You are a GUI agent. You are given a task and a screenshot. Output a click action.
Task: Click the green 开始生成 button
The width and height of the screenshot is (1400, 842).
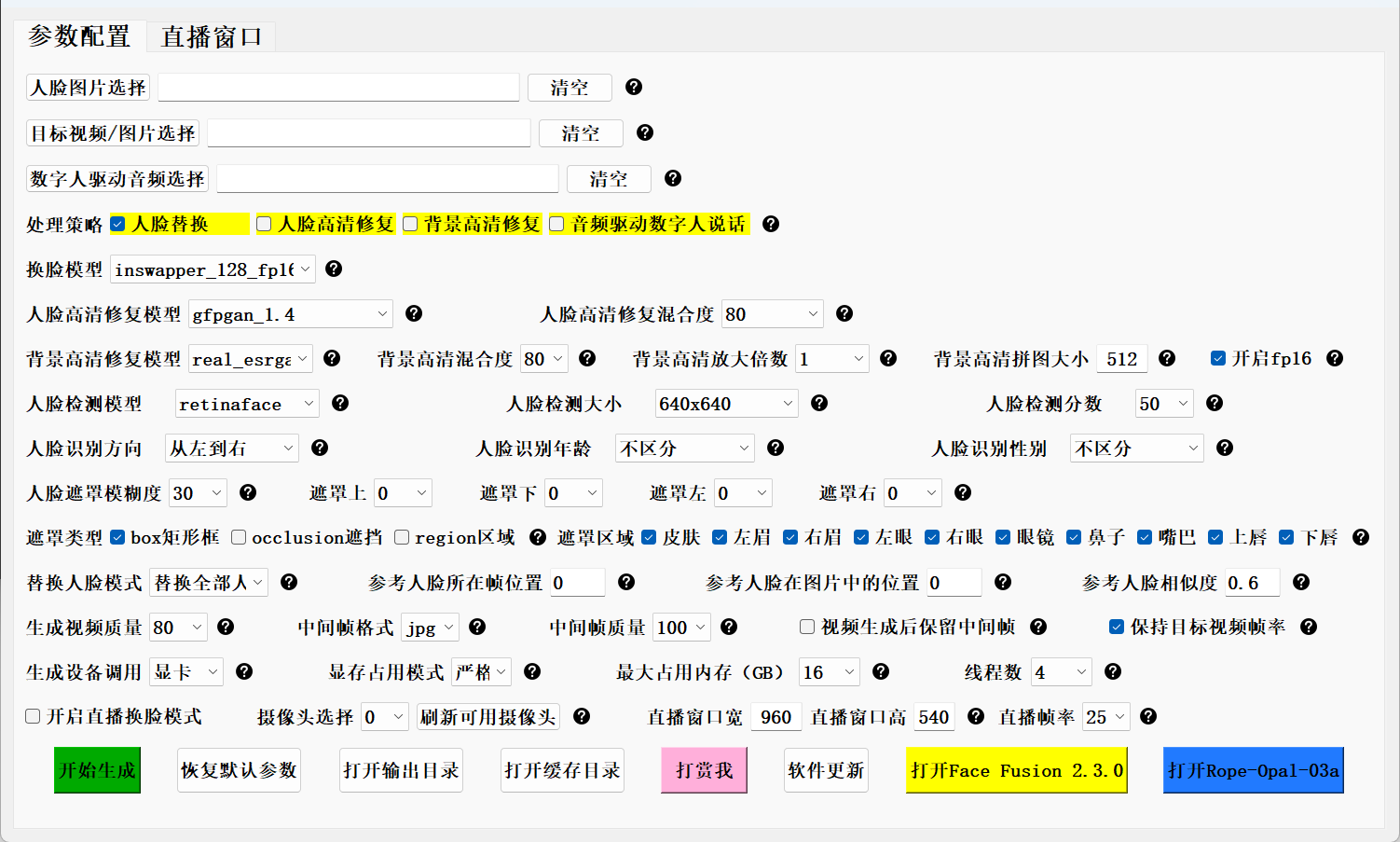point(97,770)
